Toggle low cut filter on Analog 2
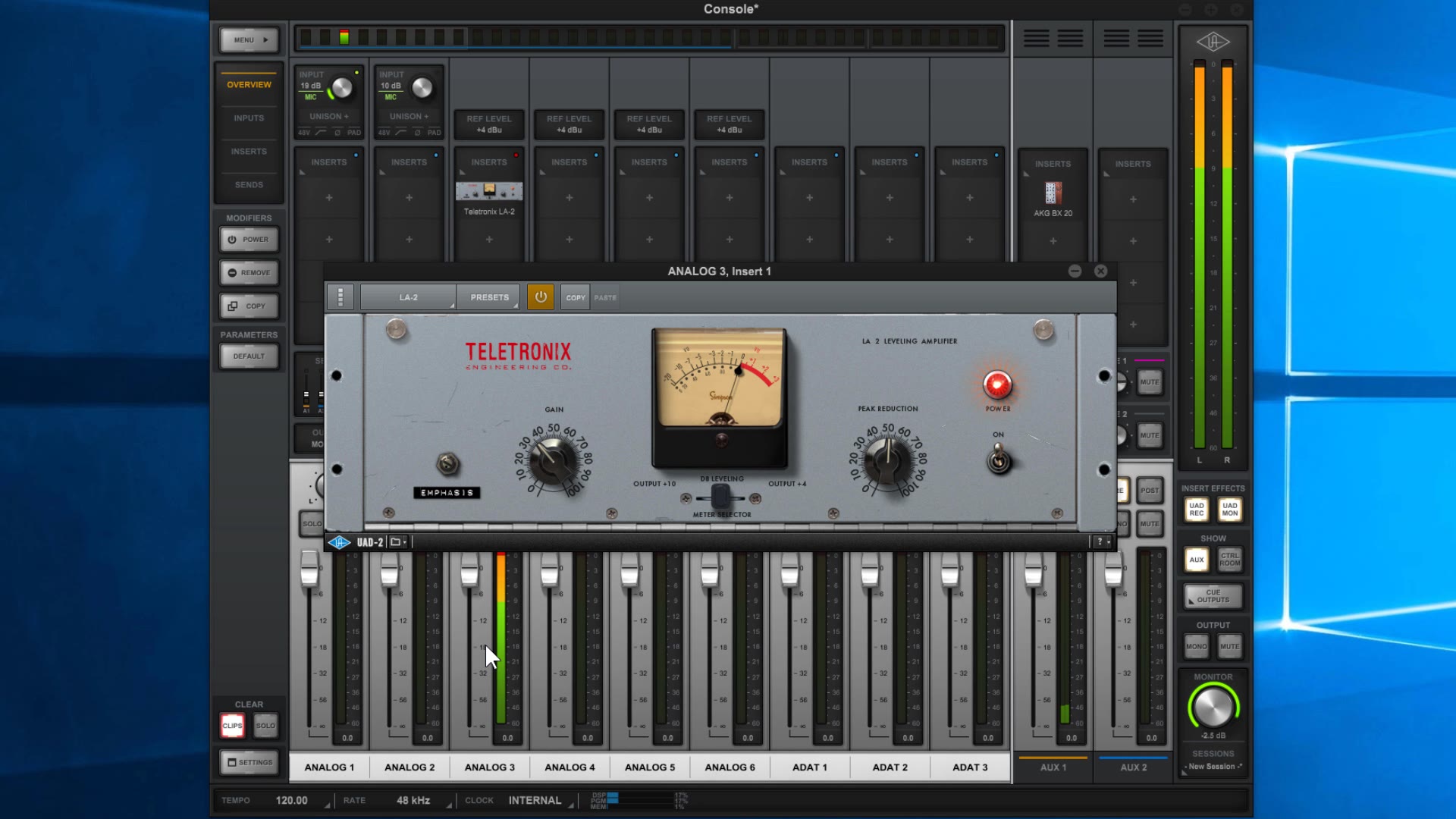This screenshot has height=819, width=1456. [401, 133]
